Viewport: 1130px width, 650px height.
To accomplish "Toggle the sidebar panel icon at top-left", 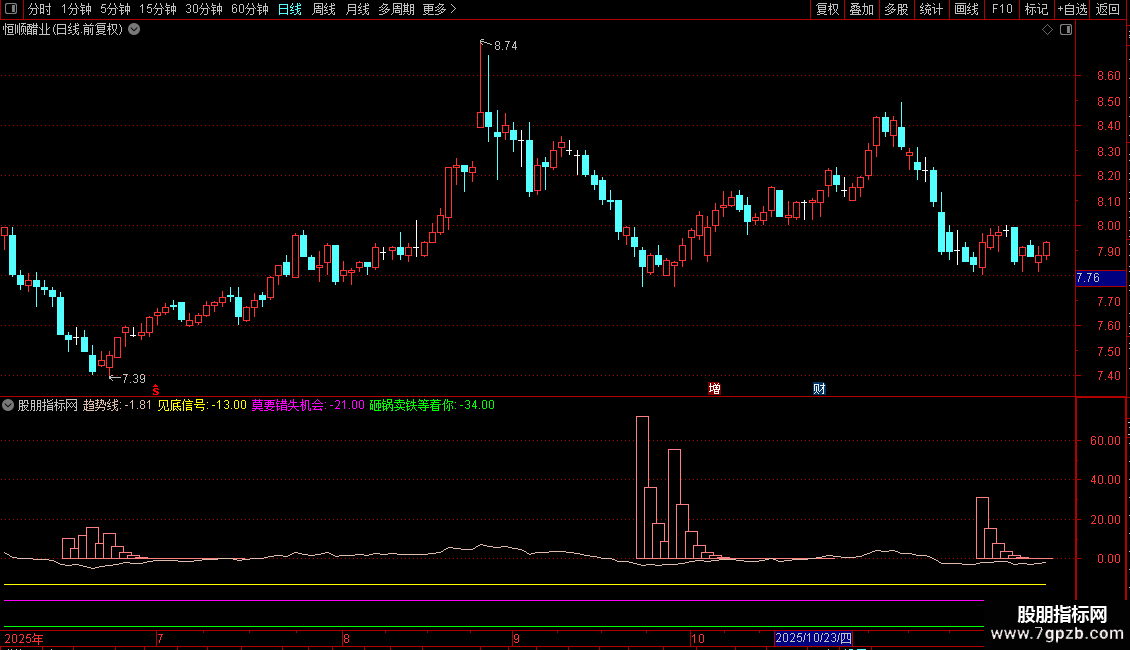I will click(x=11, y=9).
